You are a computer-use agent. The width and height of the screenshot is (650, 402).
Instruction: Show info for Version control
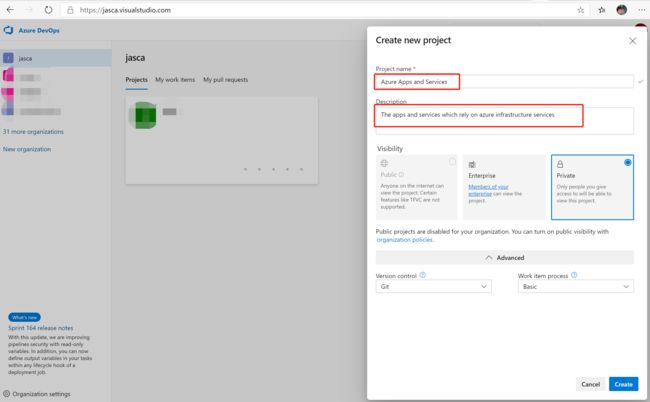tap(422, 275)
